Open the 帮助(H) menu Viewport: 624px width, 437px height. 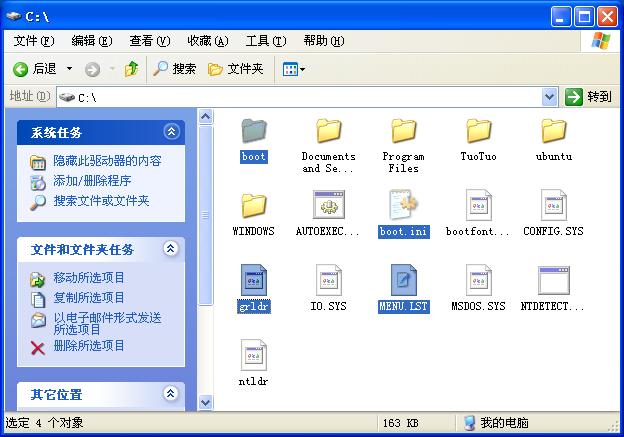[x=324, y=41]
